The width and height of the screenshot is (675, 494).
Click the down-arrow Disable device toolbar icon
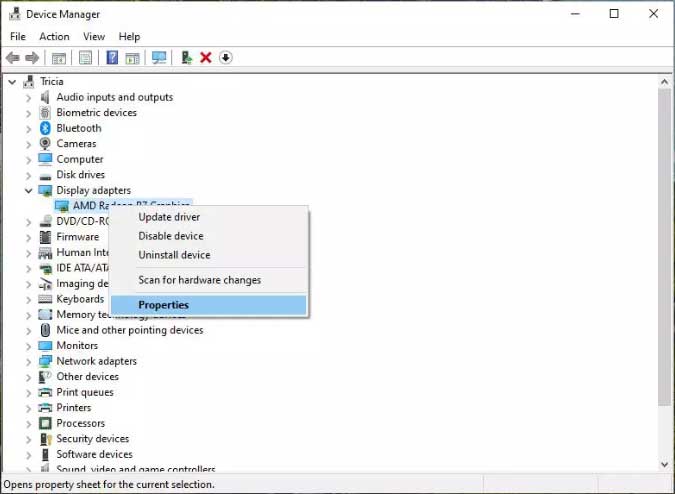[226, 57]
